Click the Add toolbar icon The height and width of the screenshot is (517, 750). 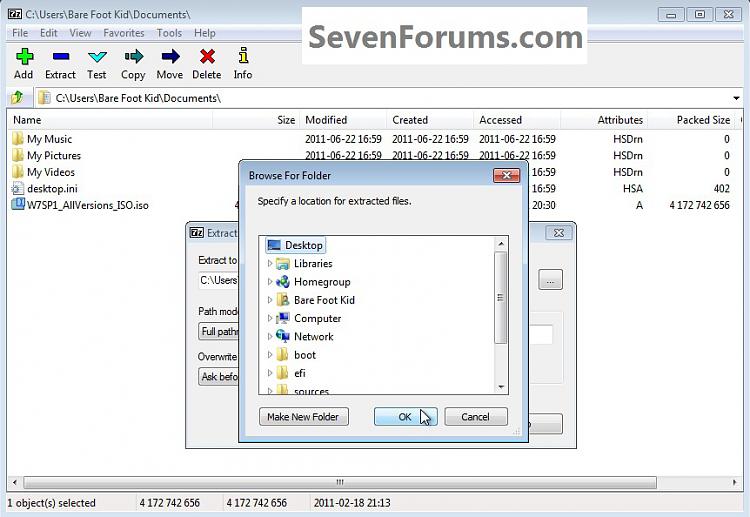pos(24,57)
